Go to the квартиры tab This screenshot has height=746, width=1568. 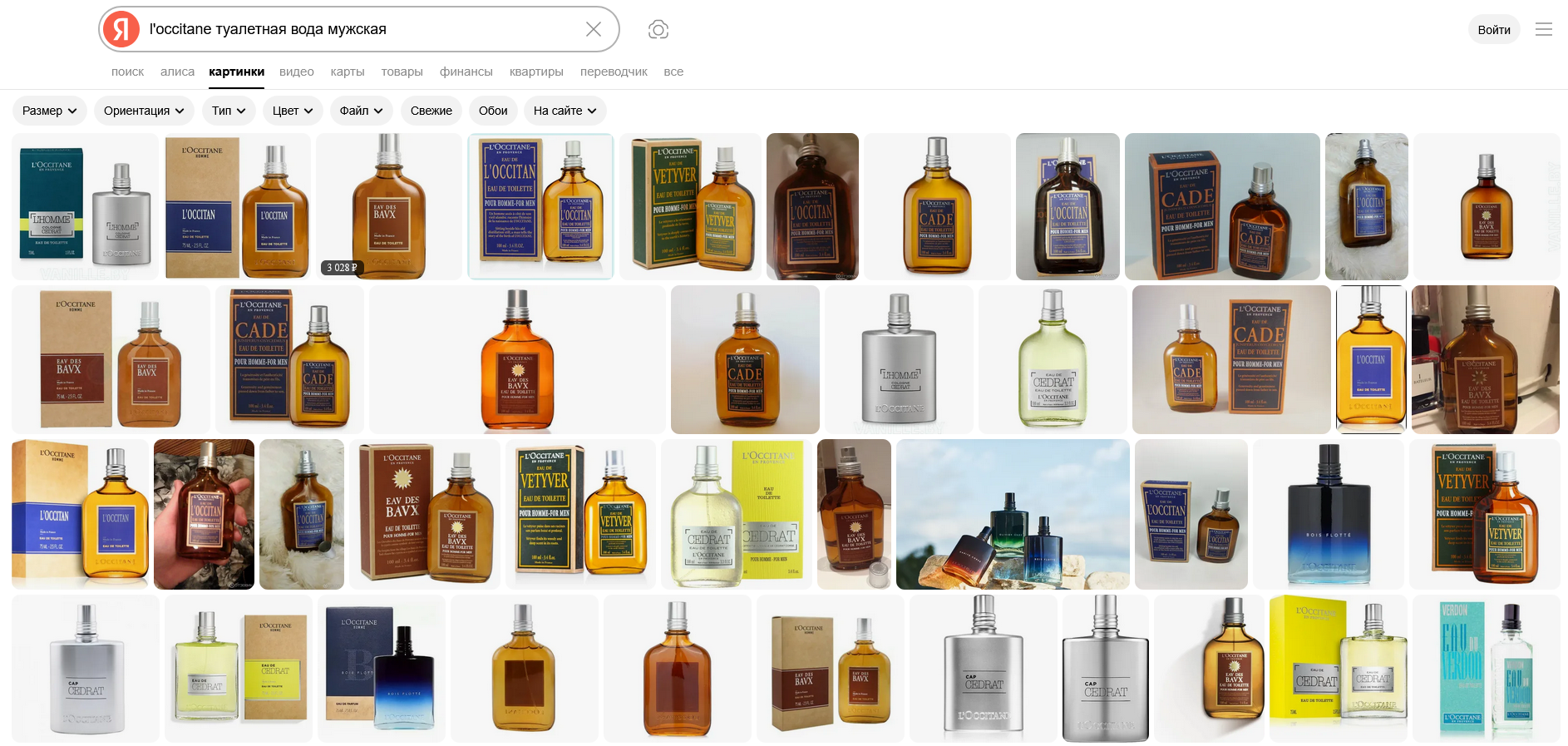(536, 72)
